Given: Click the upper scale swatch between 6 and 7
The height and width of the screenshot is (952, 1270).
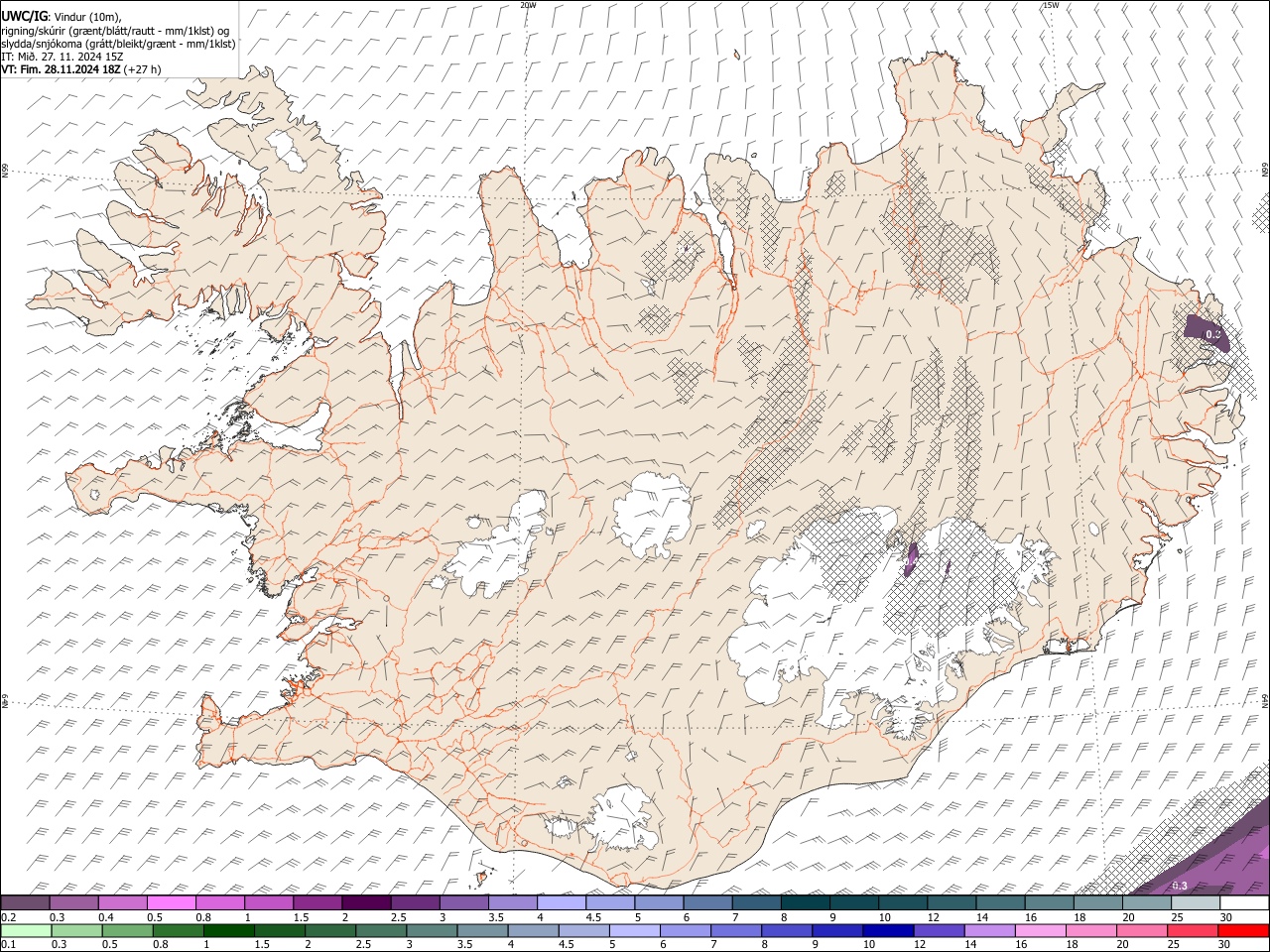Looking at the screenshot, I should [707, 902].
